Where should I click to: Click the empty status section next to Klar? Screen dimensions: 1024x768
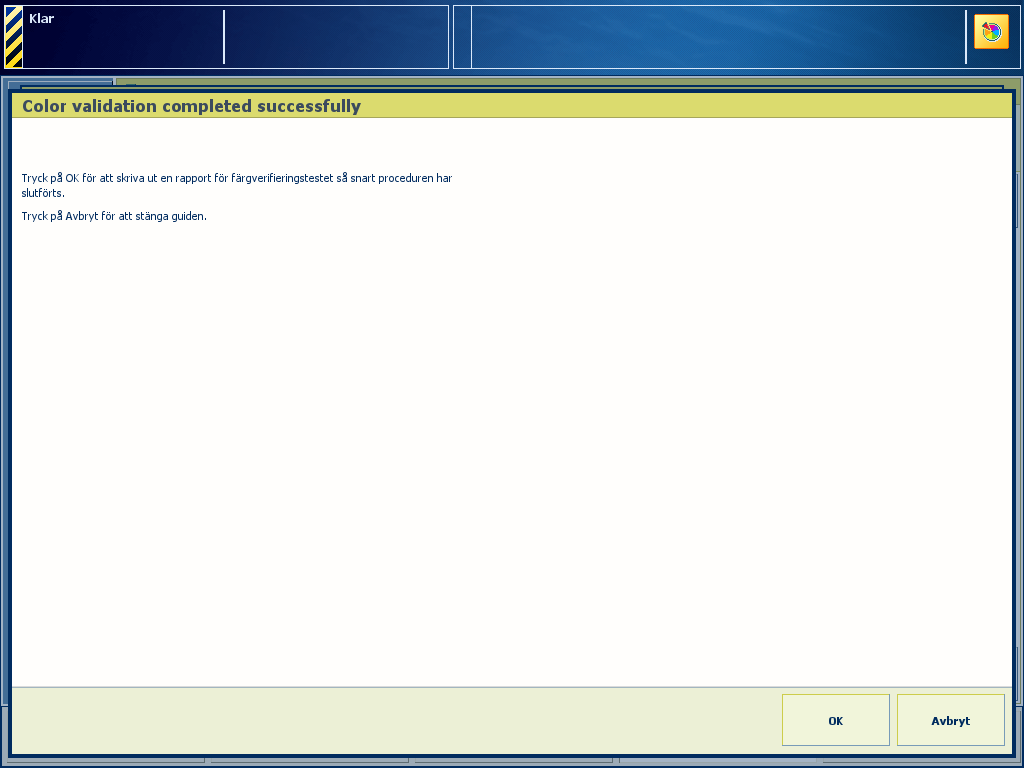(336, 37)
